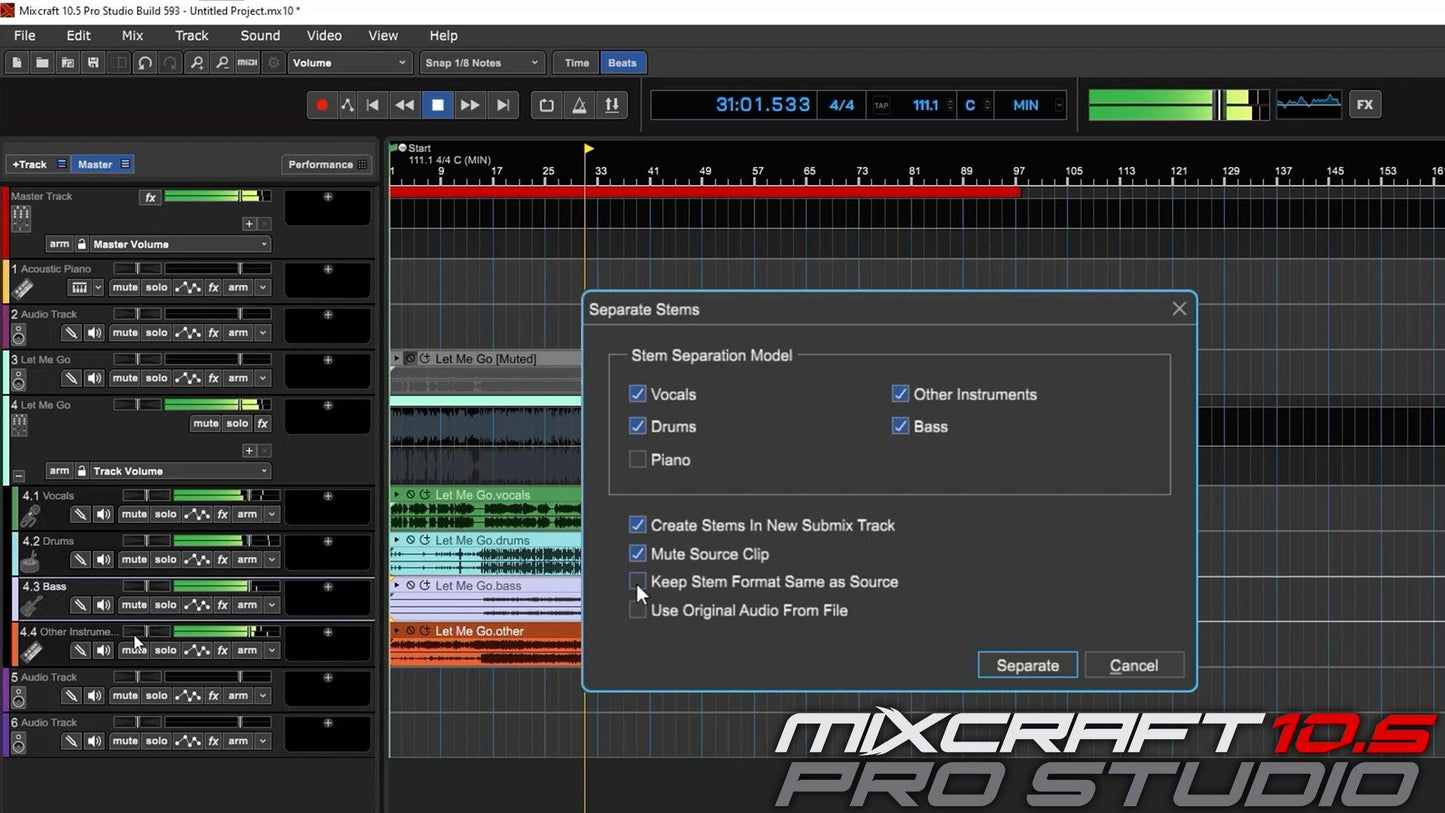The height and width of the screenshot is (813, 1445).
Task: Click the automation curve icon on Acoustic Piano
Action: [x=190, y=287]
